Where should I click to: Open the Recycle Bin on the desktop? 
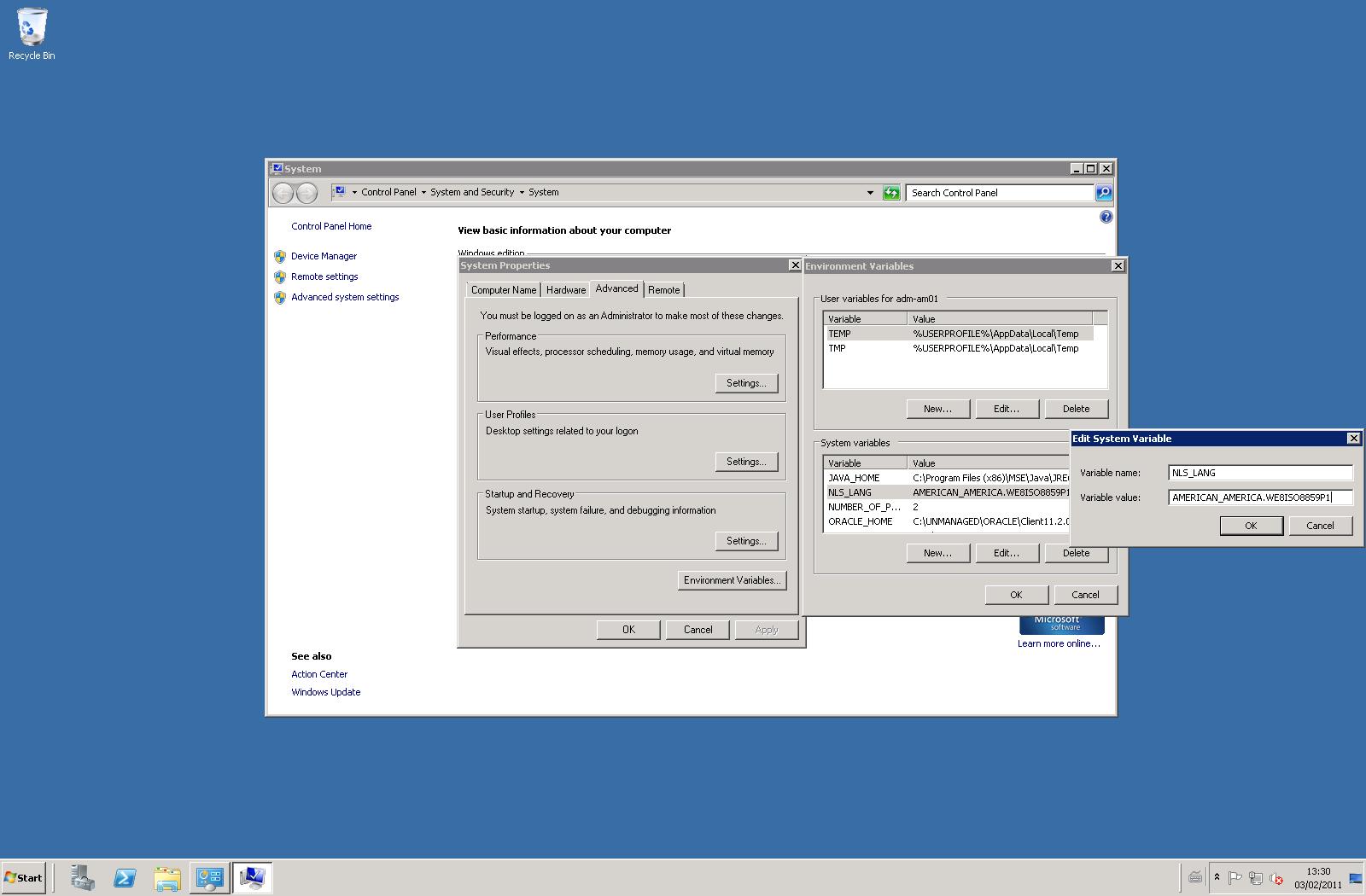coord(32,26)
